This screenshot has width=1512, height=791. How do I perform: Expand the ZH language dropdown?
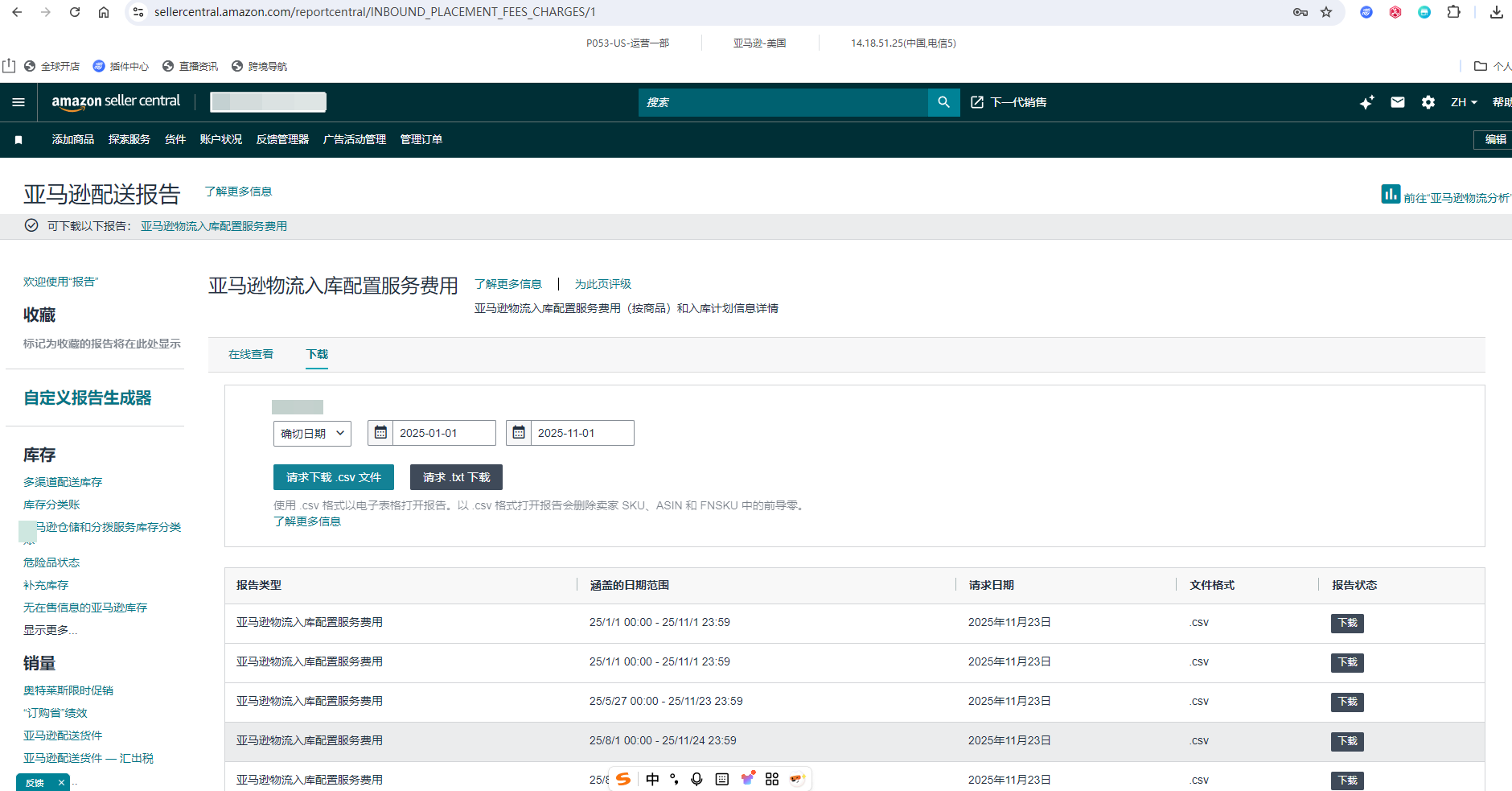coord(1464,102)
